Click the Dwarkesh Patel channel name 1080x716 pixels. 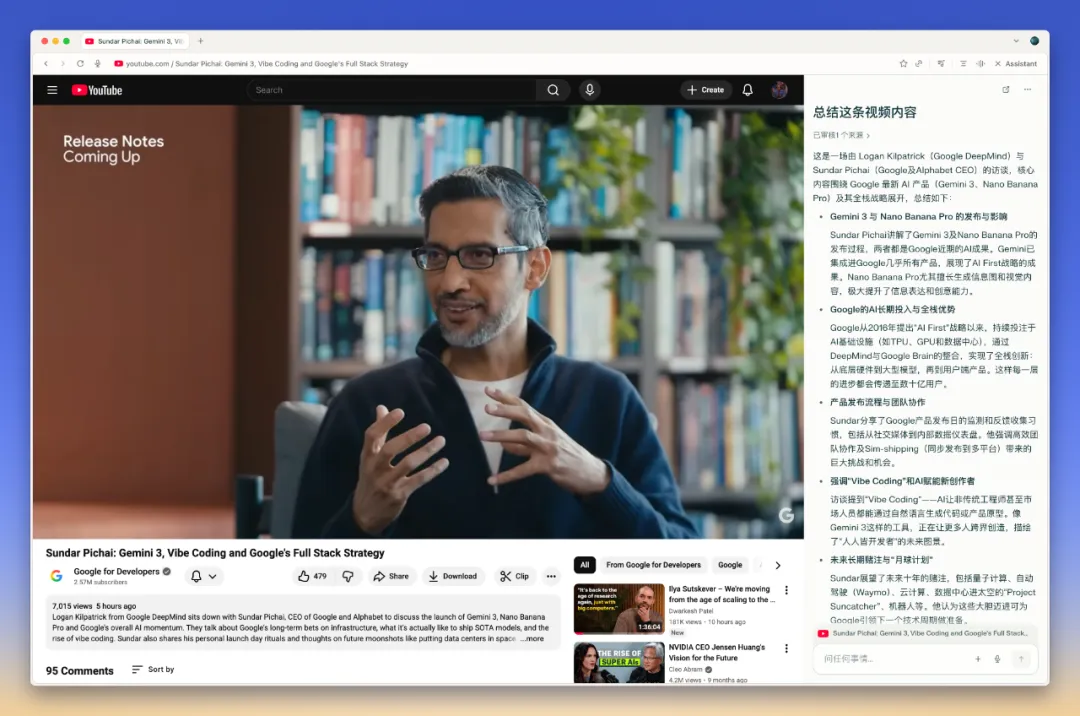[691, 611]
